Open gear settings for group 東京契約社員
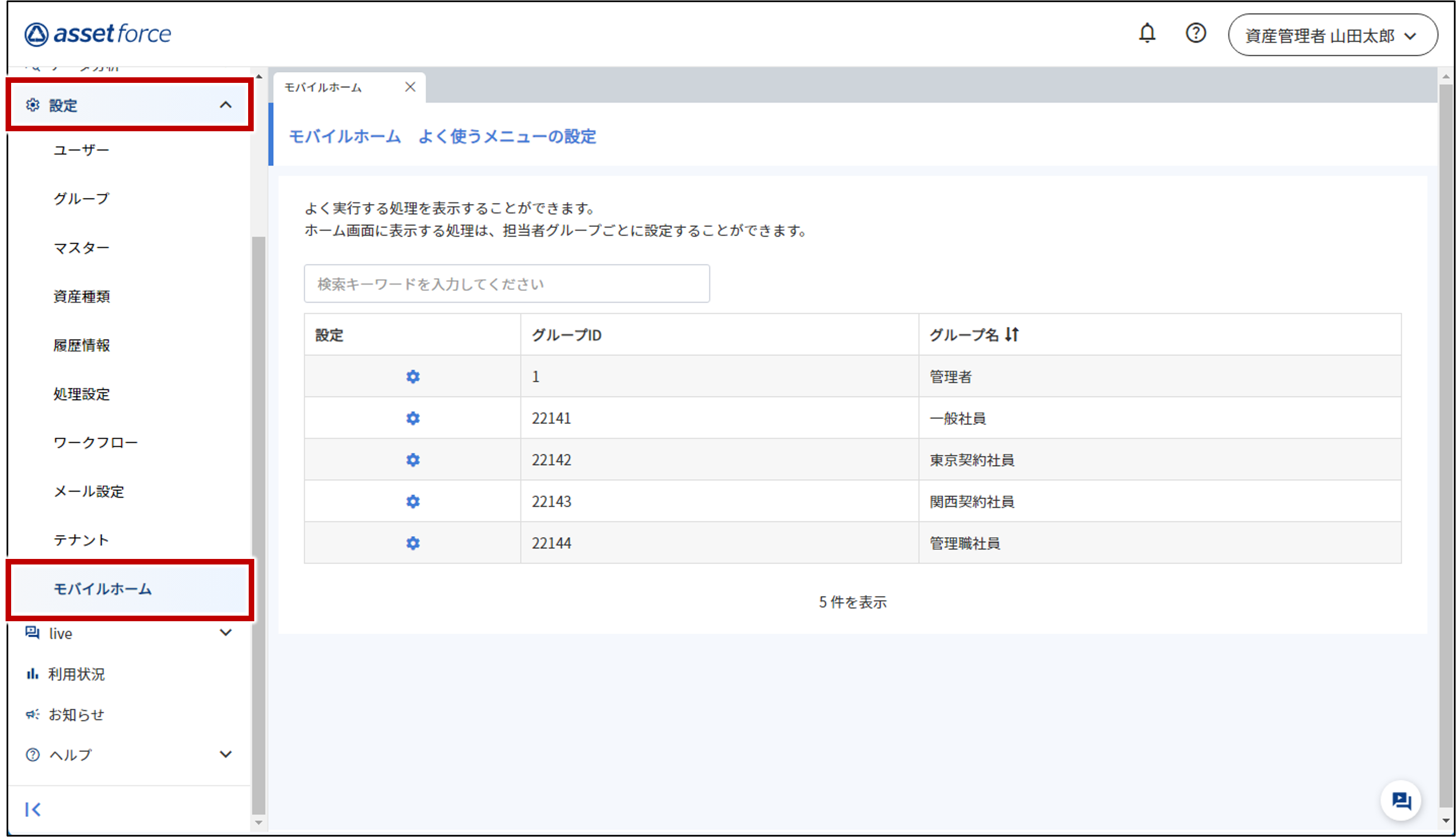 pyautogui.click(x=412, y=460)
